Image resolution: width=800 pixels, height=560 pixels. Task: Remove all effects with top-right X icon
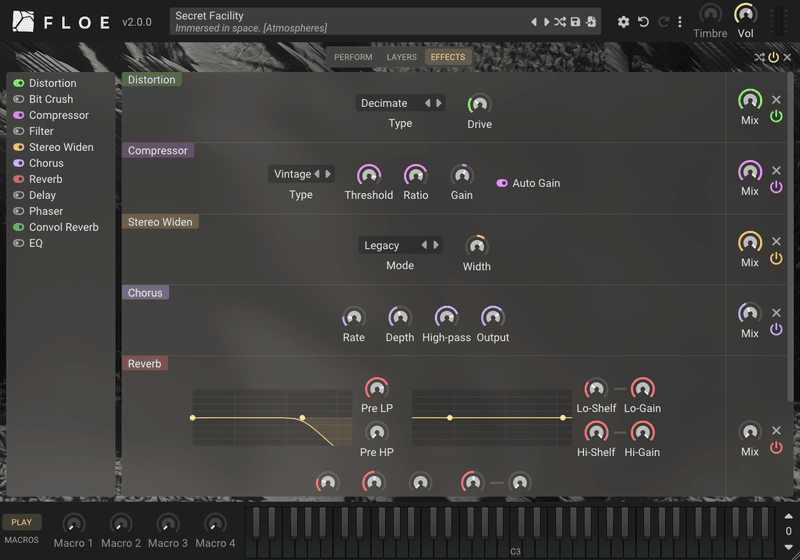[x=787, y=57]
